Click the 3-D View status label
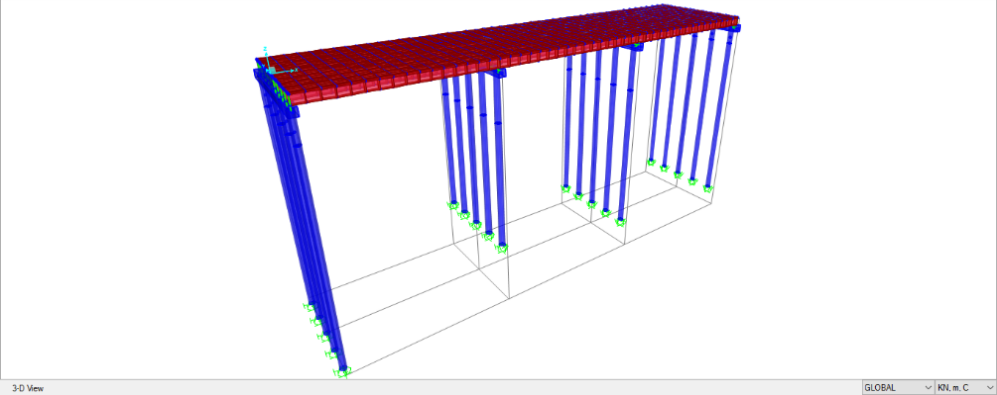Viewport: 997px width, 395px height. [28, 388]
